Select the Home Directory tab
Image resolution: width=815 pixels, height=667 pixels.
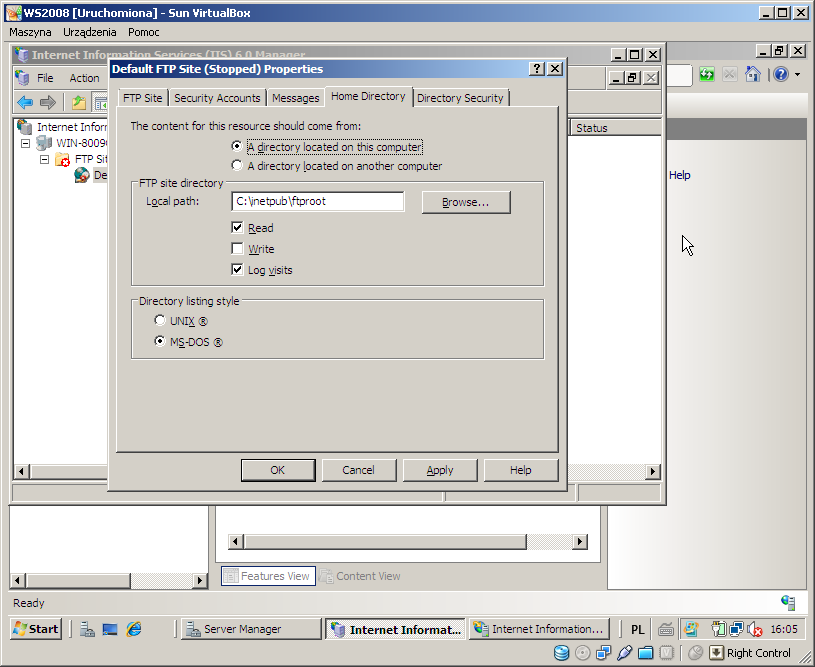pyautogui.click(x=369, y=96)
